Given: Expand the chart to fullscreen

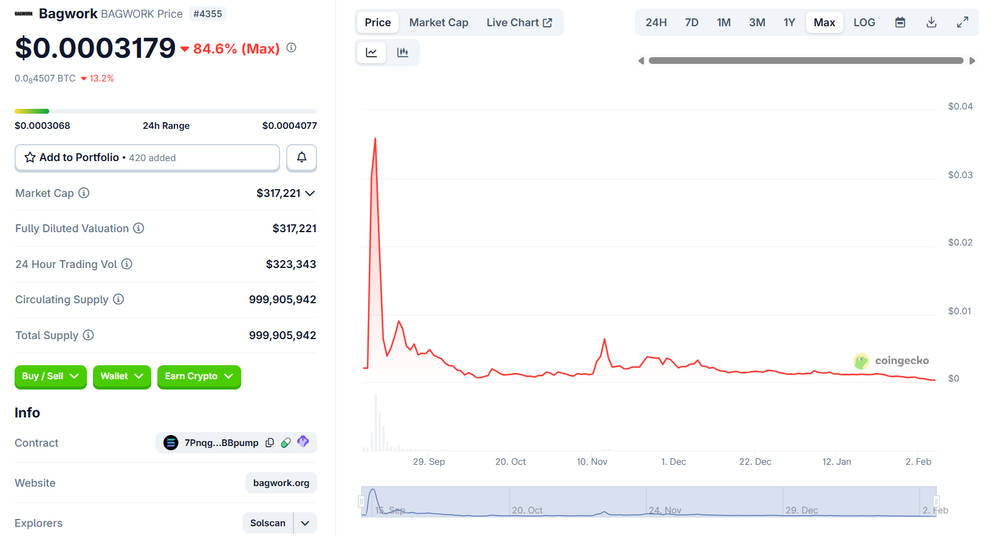Looking at the screenshot, I should 962,22.
